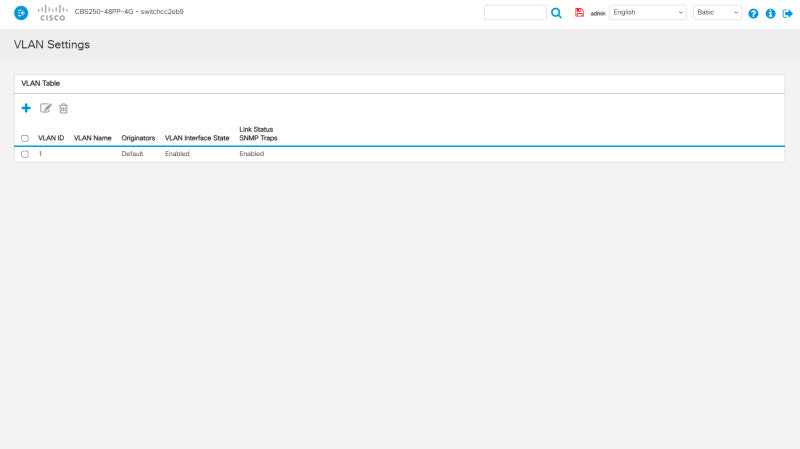Click into the search input field
The height and width of the screenshot is (449, 800).
point(515,12)
